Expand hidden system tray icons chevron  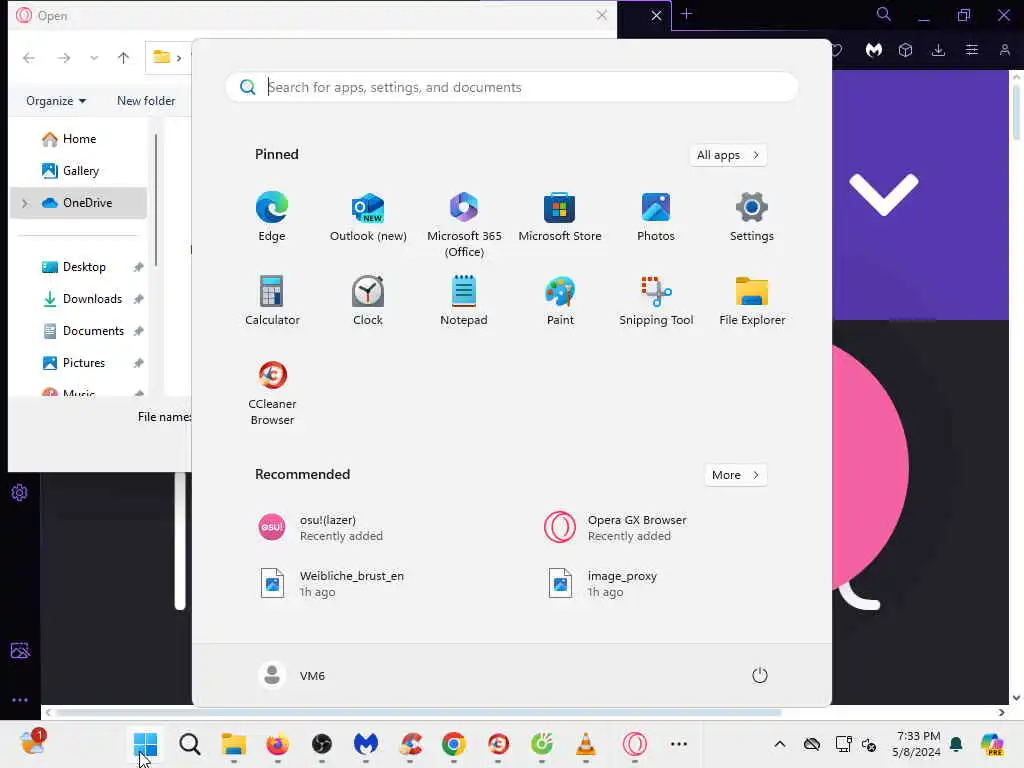click(x=780, y=744)
